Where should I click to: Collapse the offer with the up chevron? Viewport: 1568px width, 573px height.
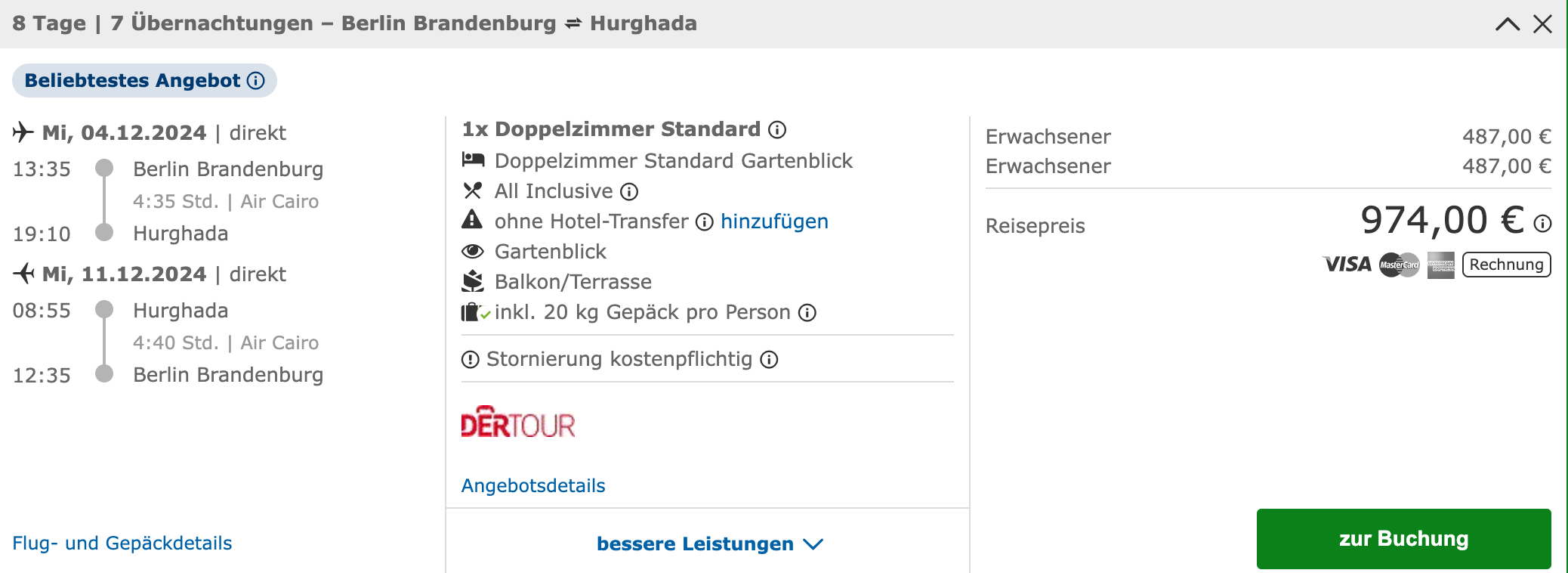[x=1508, y=23]
